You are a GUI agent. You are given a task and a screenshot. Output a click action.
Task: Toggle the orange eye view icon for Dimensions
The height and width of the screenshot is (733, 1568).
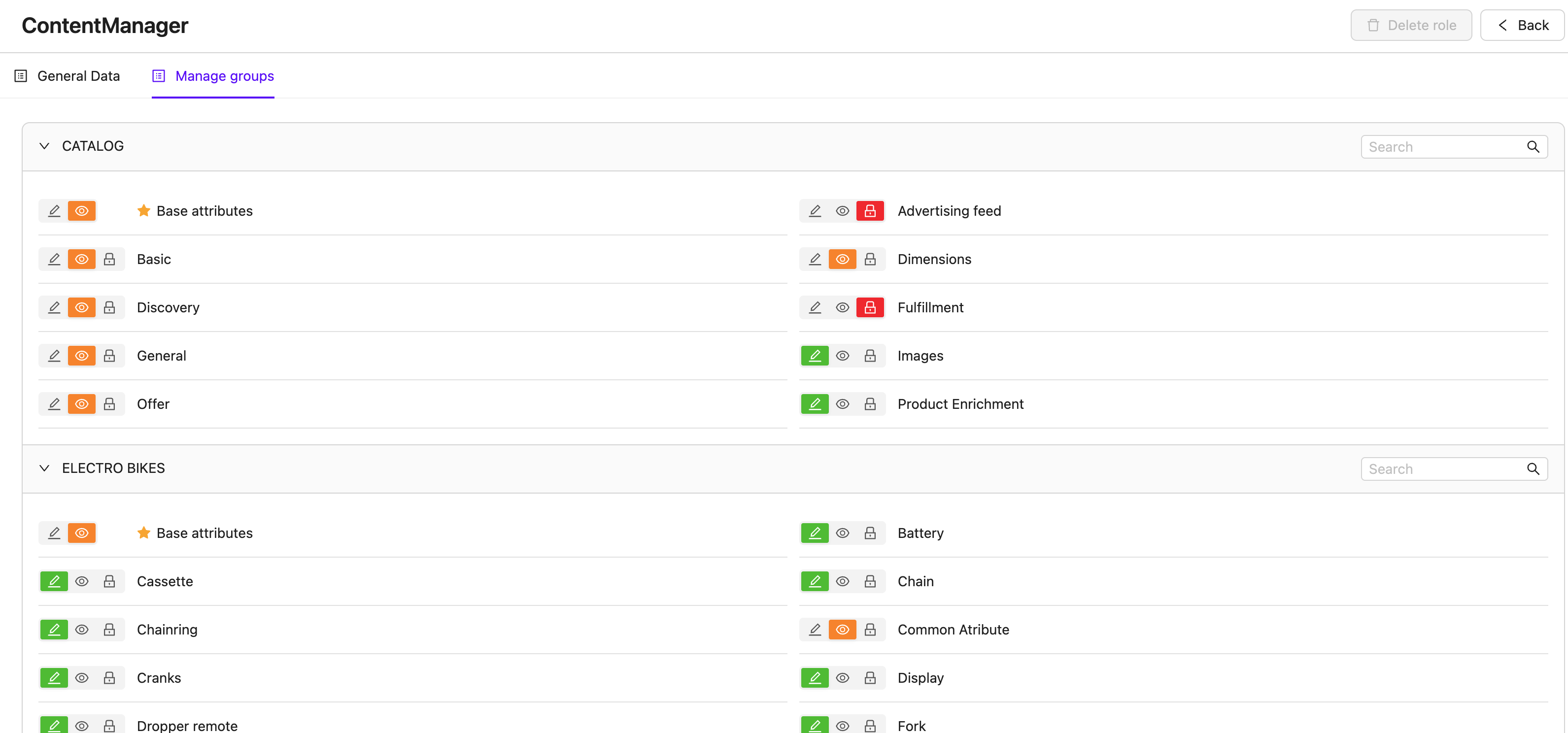pyautogui.click(x=843, y=259)
